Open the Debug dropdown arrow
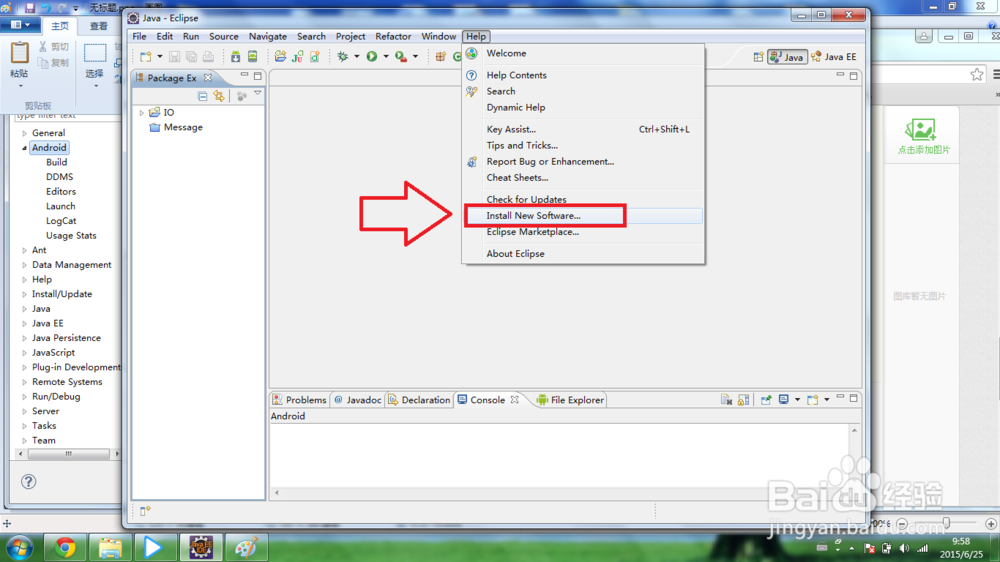The width and height of the screenshot is (1000, 562). 357,57
